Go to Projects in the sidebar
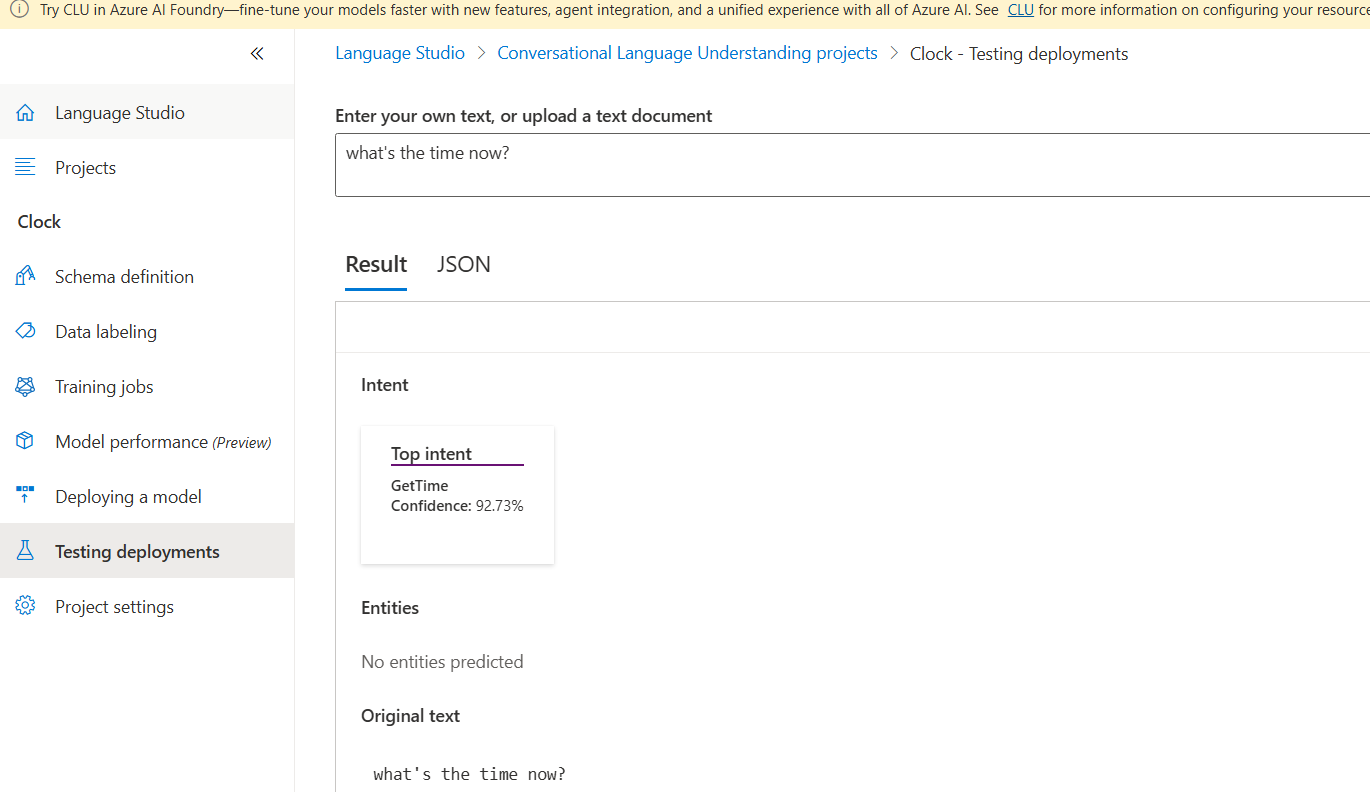 point(147,167)
